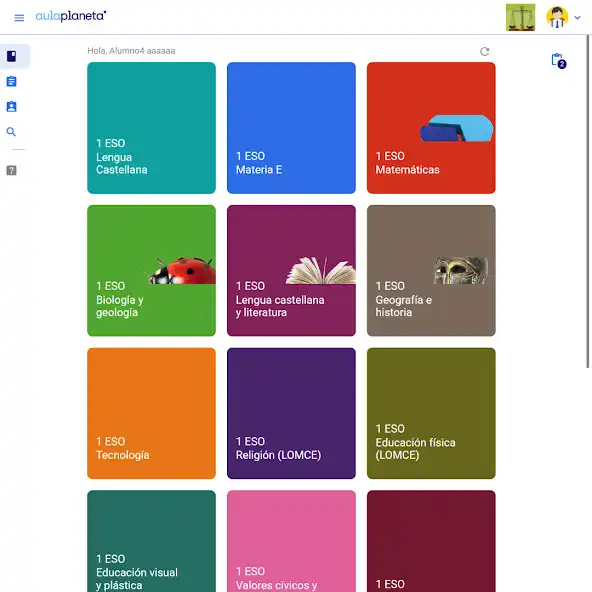Screen dimensions: 592x592
Task: Open the help question mark icon
Action: [12, 170]
